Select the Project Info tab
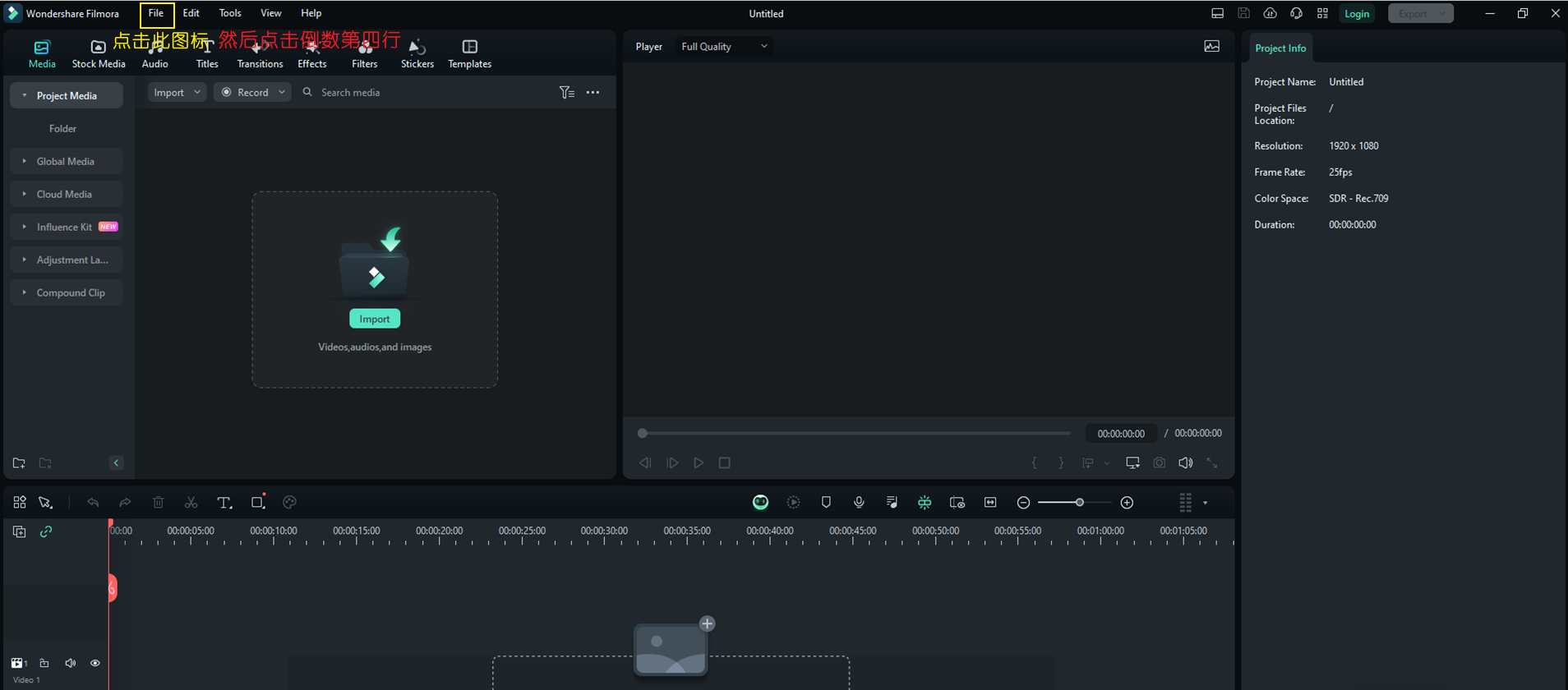This screenshot has height=690, width=1568. [1280, 48]
